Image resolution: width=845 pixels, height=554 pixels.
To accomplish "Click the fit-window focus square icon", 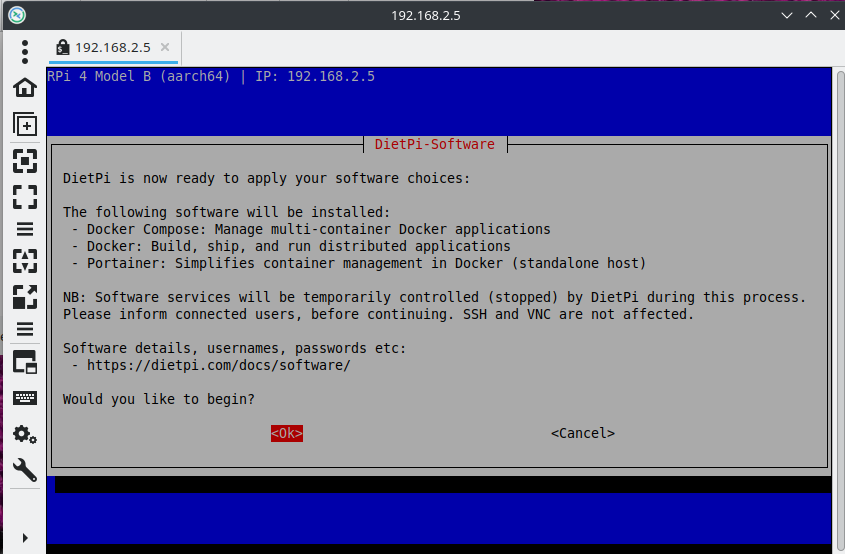I will tap(25, 161).
